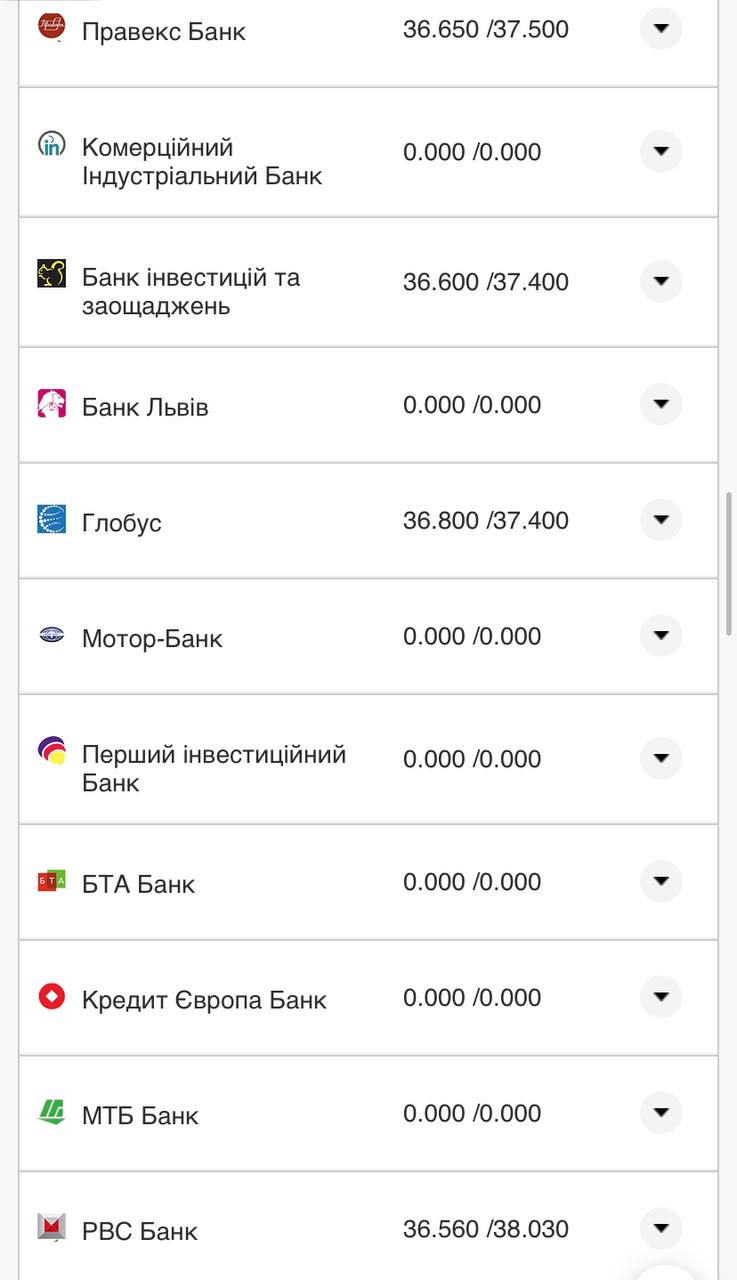737x1280 pixels.
Task: Click the Комерційний Індустріальний Банк logo
Action: coord(51,145)
